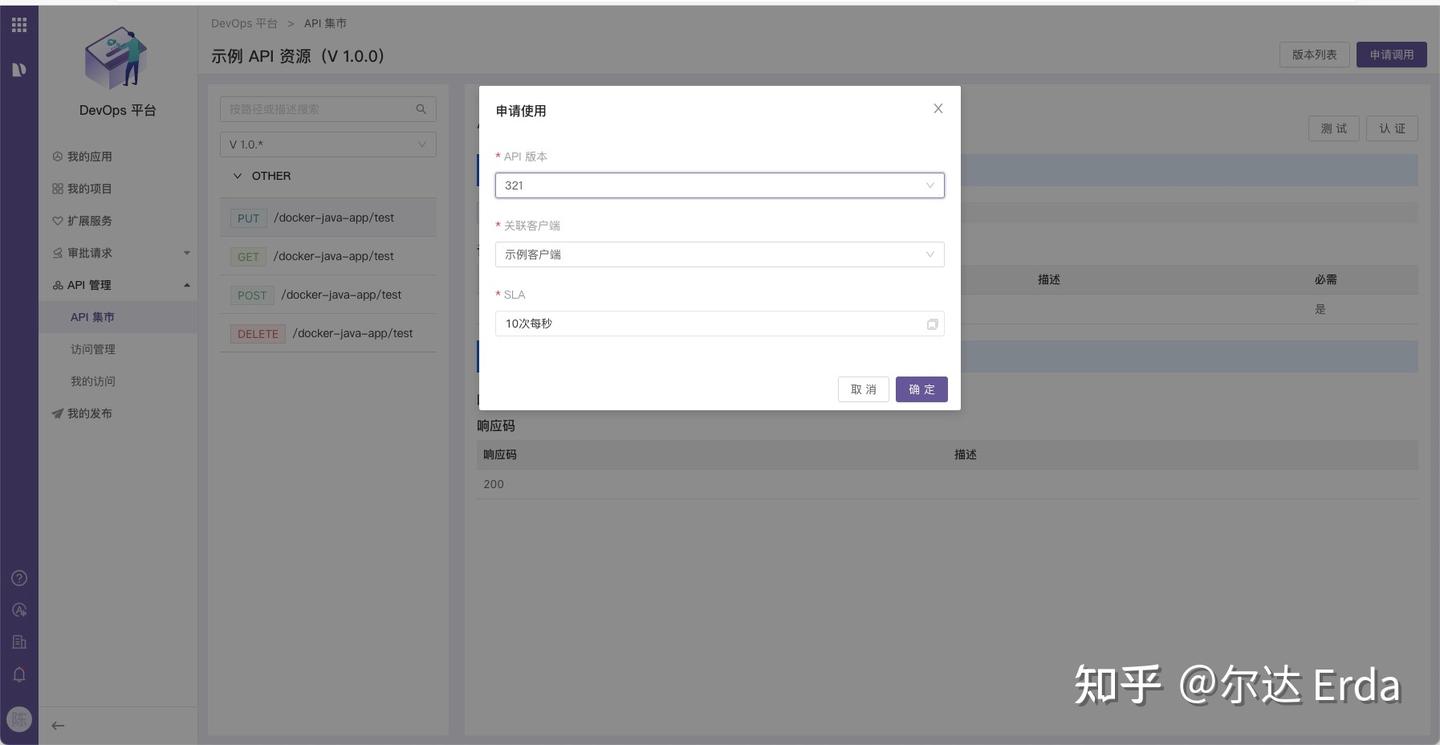The image size is (1440, 745).
Task: Click the search magnifier icon
Action: (421, 109)
